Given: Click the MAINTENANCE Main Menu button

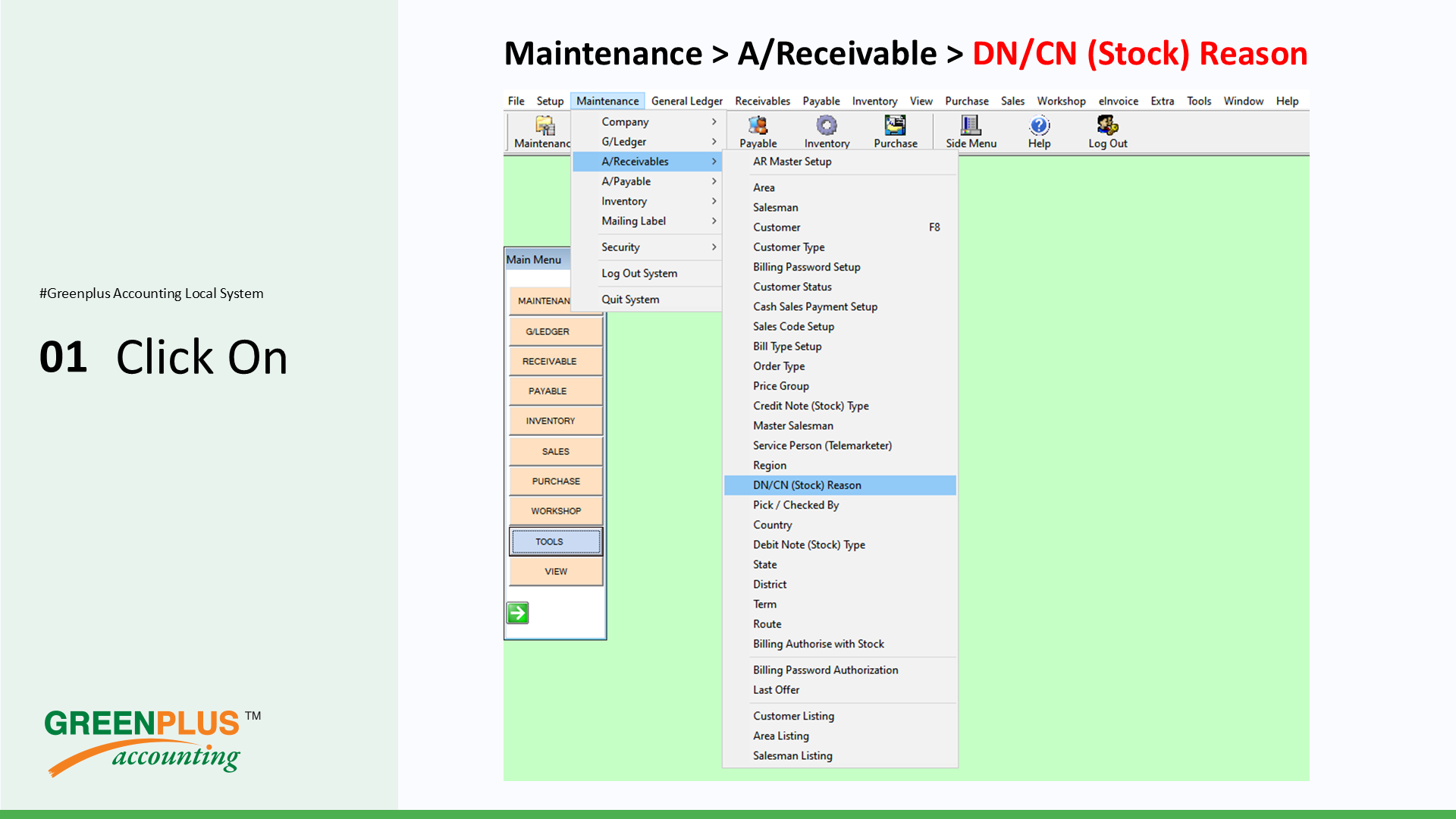Looking at the screenshot, I should [541, 301].
